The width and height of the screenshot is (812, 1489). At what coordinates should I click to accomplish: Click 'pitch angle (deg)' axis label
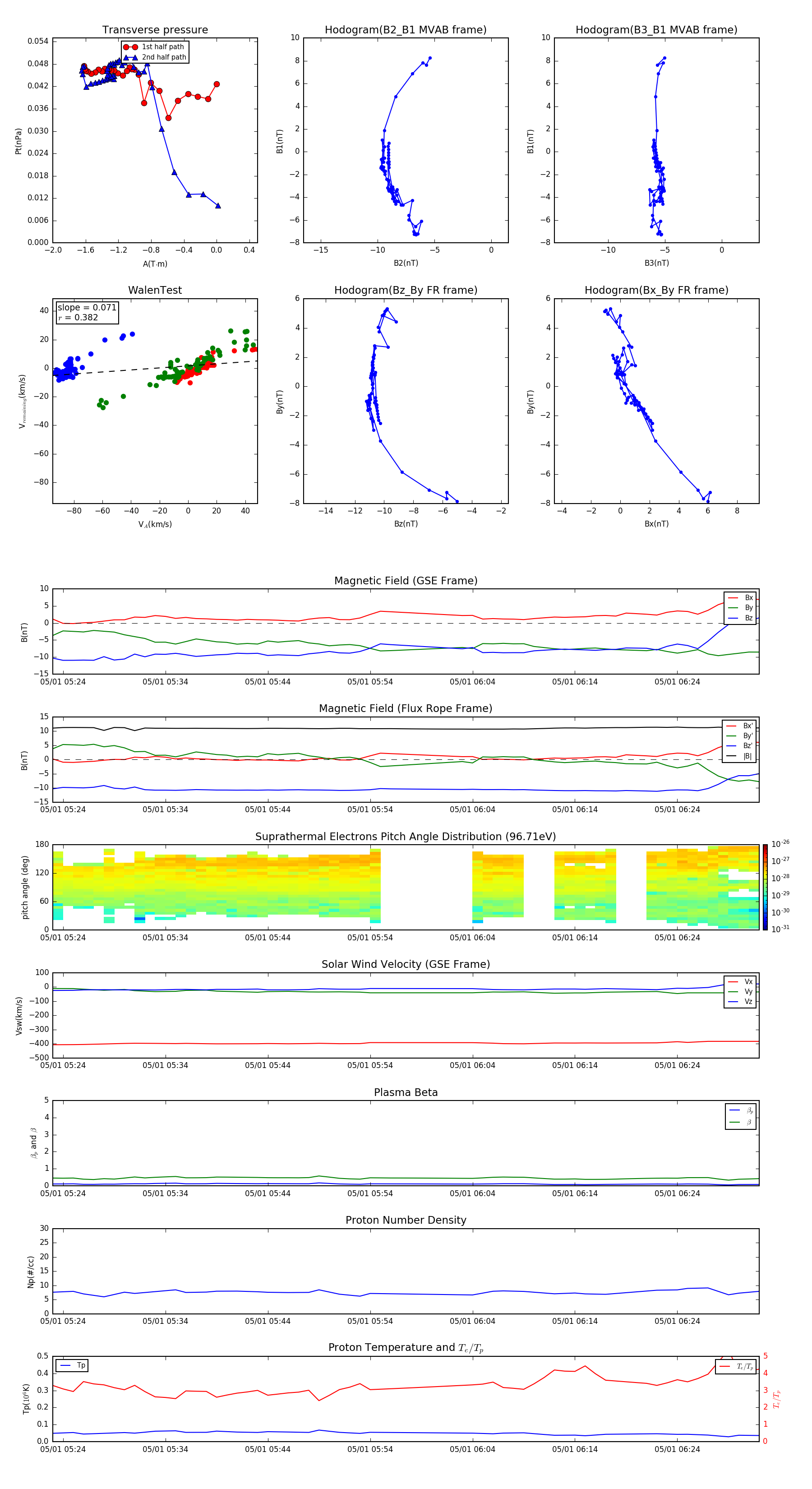[25, 887]
